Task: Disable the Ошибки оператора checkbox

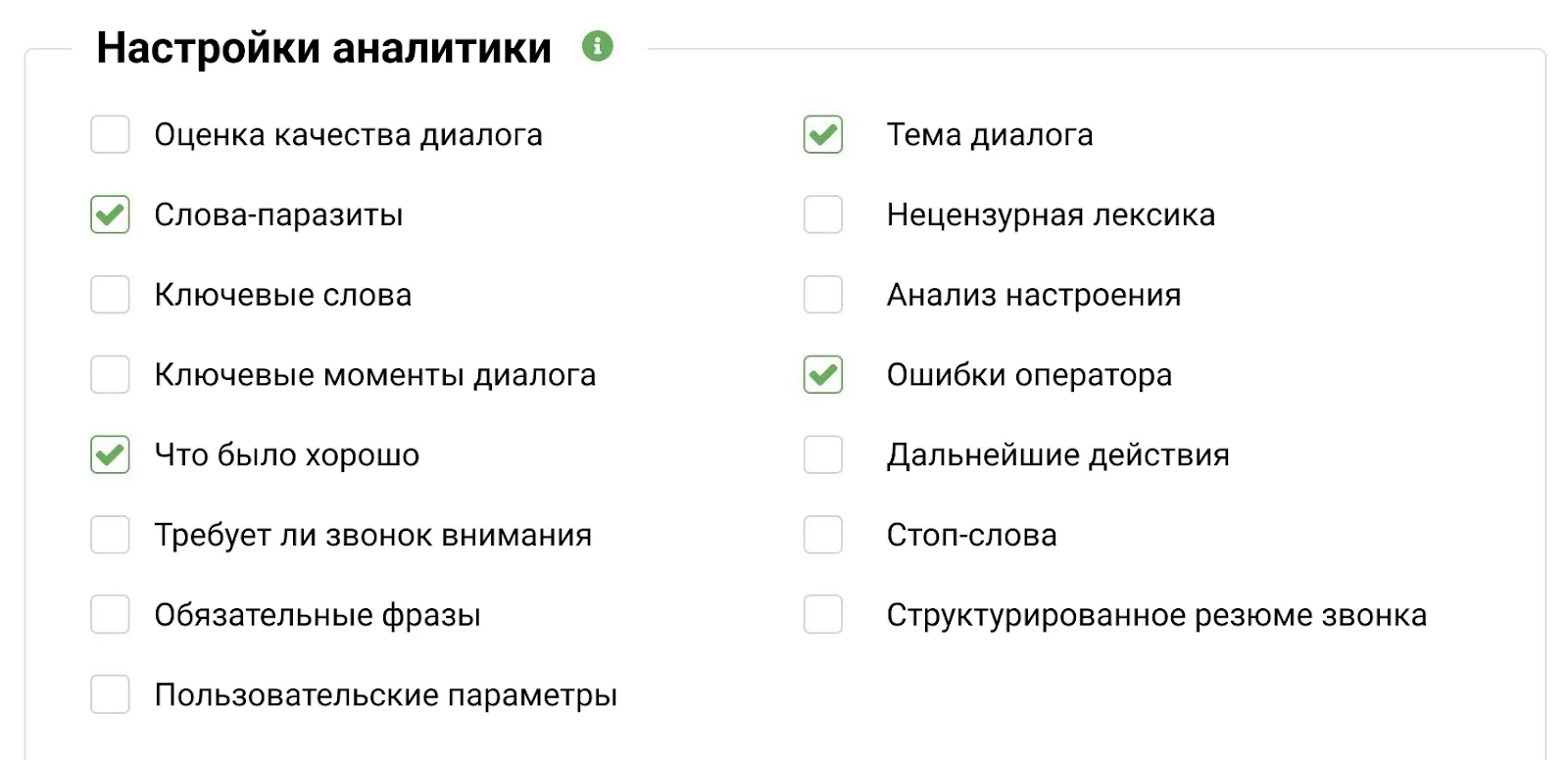Action: (x=823, y=375)
